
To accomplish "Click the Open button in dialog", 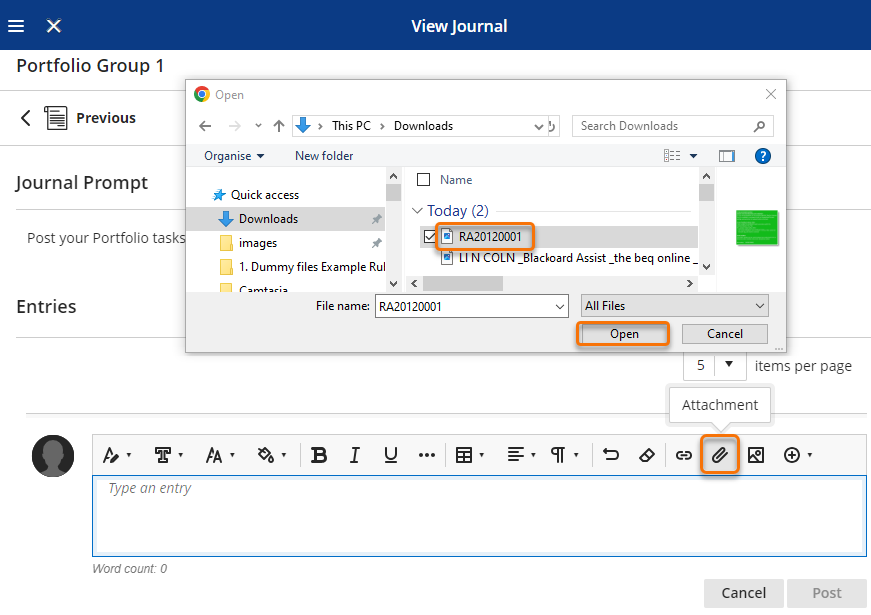I will [x=623, y=334].
